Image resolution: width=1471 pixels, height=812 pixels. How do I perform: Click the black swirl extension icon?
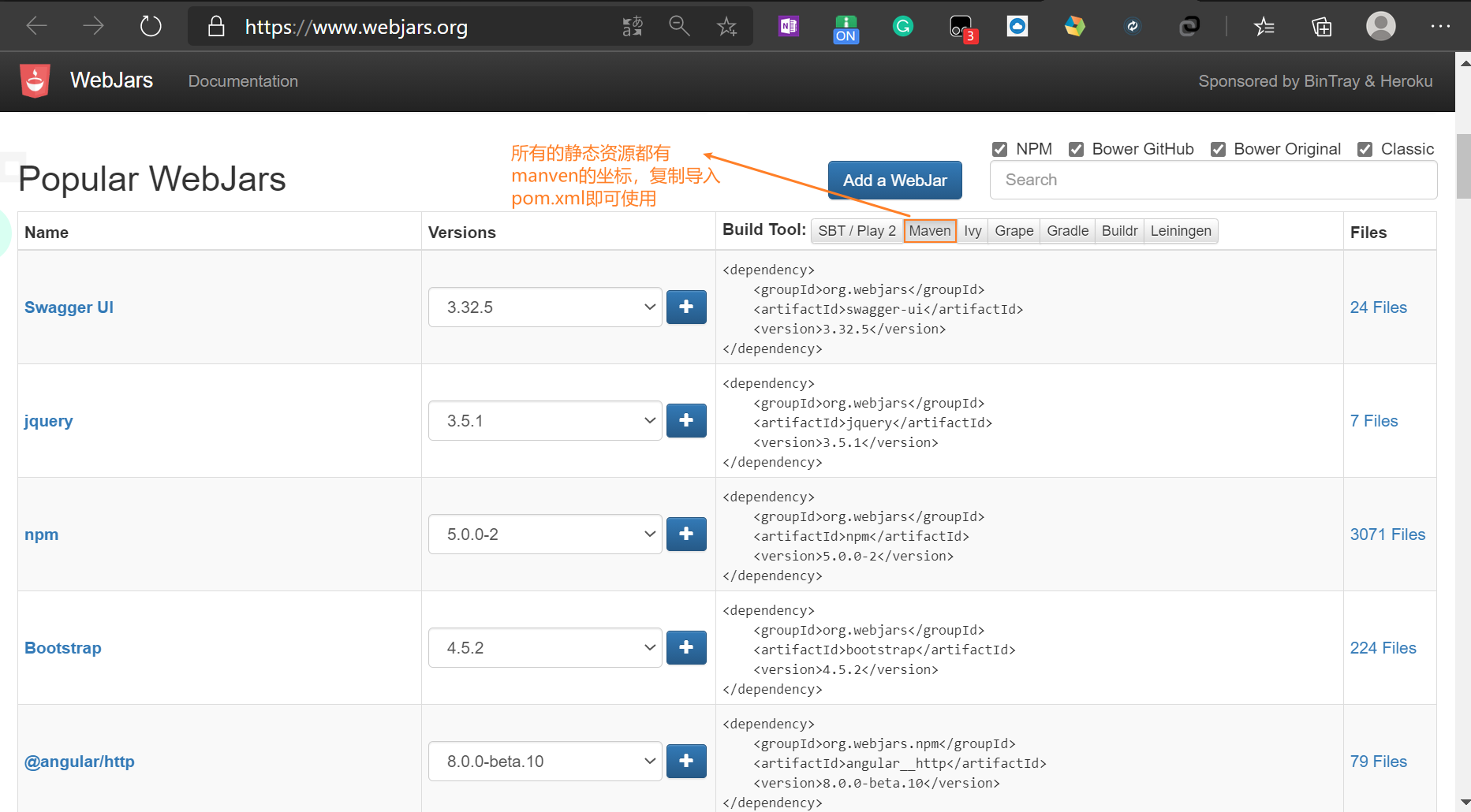click(x=1189, y=27)
